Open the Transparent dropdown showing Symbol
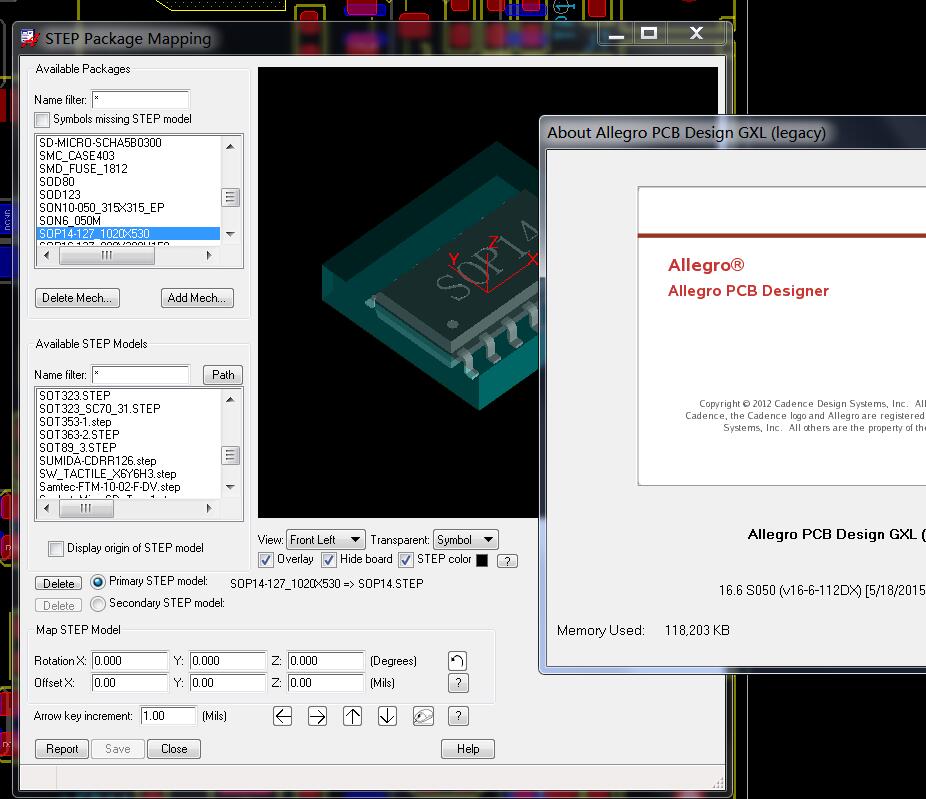Image resolution: width=926 pixels, height=799 pixels. click(465, 540)
